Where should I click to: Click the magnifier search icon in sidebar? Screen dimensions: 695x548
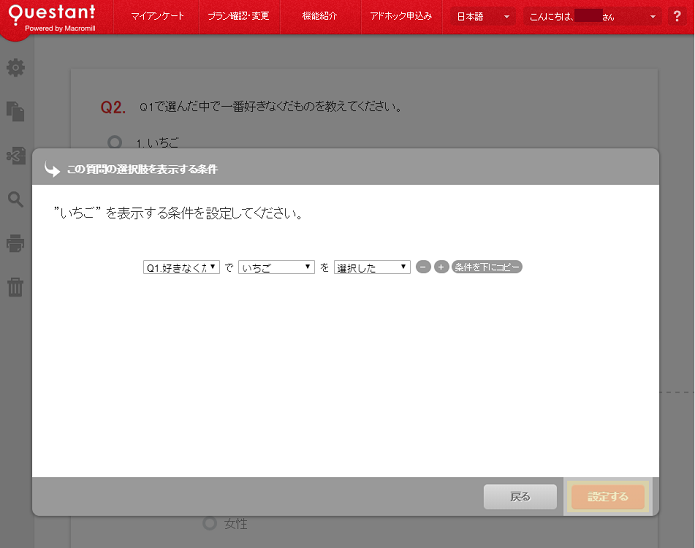click(16, 199)
